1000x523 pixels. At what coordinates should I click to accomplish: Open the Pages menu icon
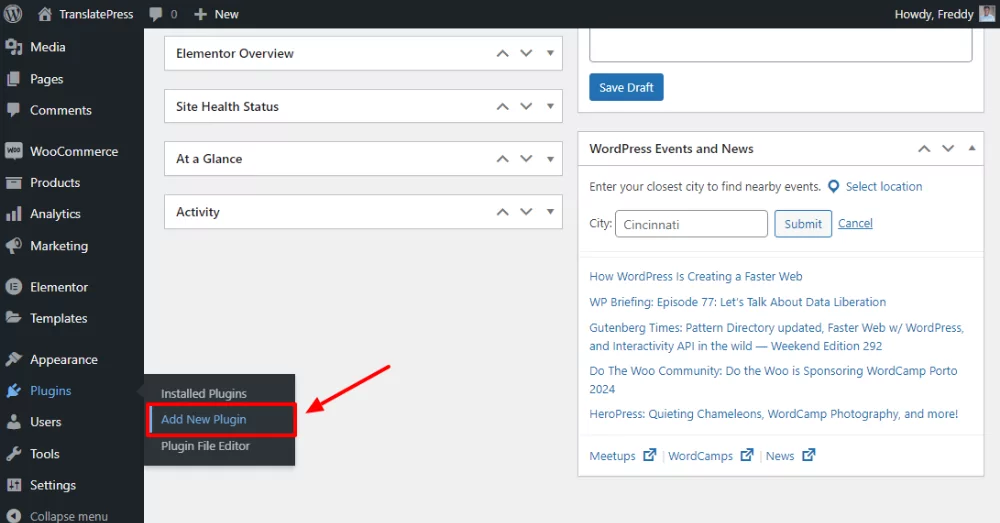pyautogui.click(x=13, y=79)
